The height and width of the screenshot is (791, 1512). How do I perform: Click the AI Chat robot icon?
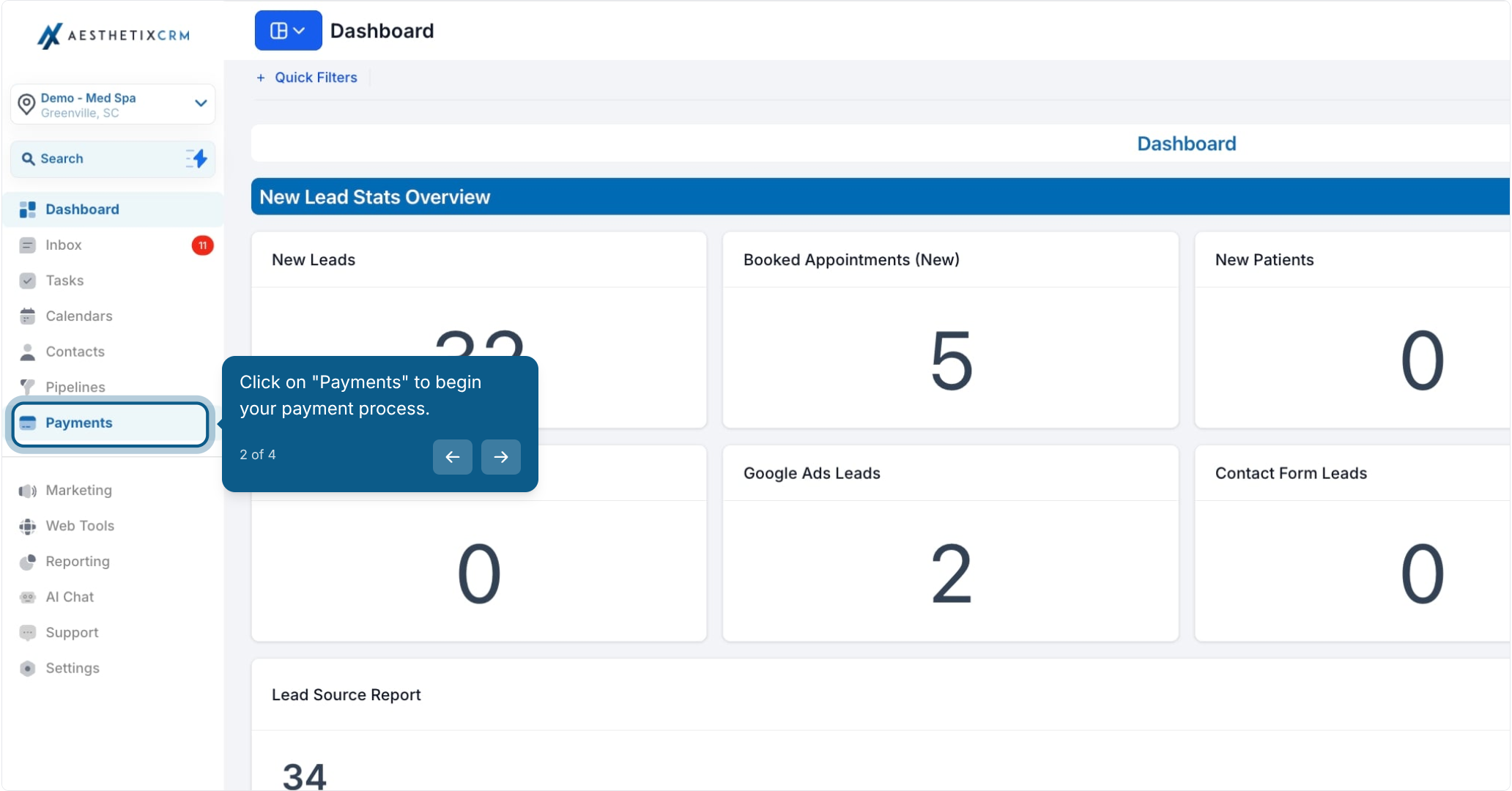point(27,597)
